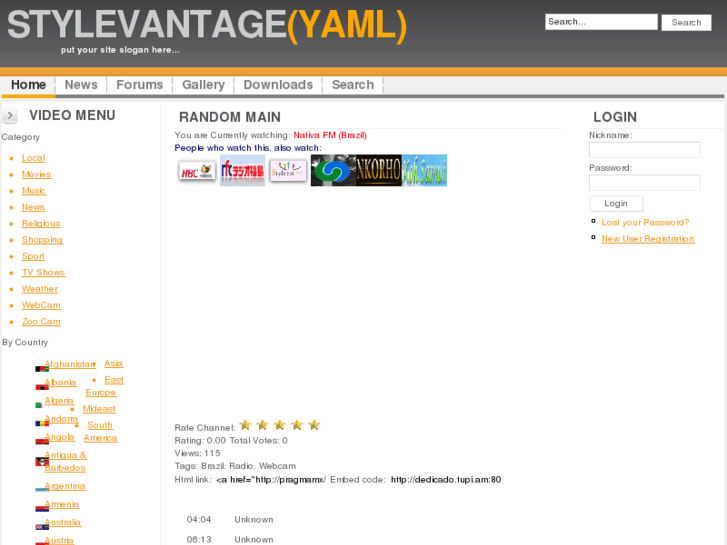Select the News category in Video Menu
Screen dimensions: 727x545
click(33, 207)
